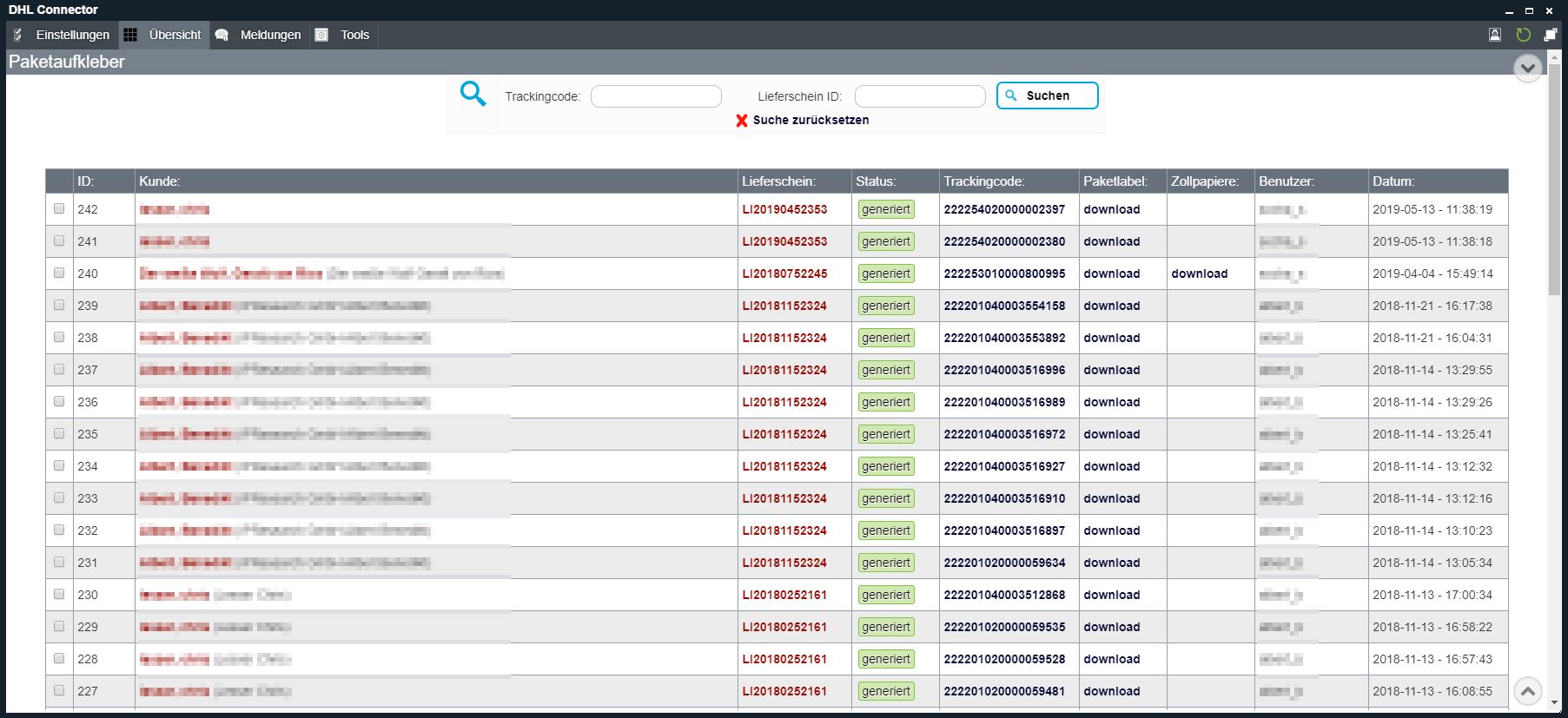
Task: Tick checkbox for row ID 240
Action: coord(59,273)
